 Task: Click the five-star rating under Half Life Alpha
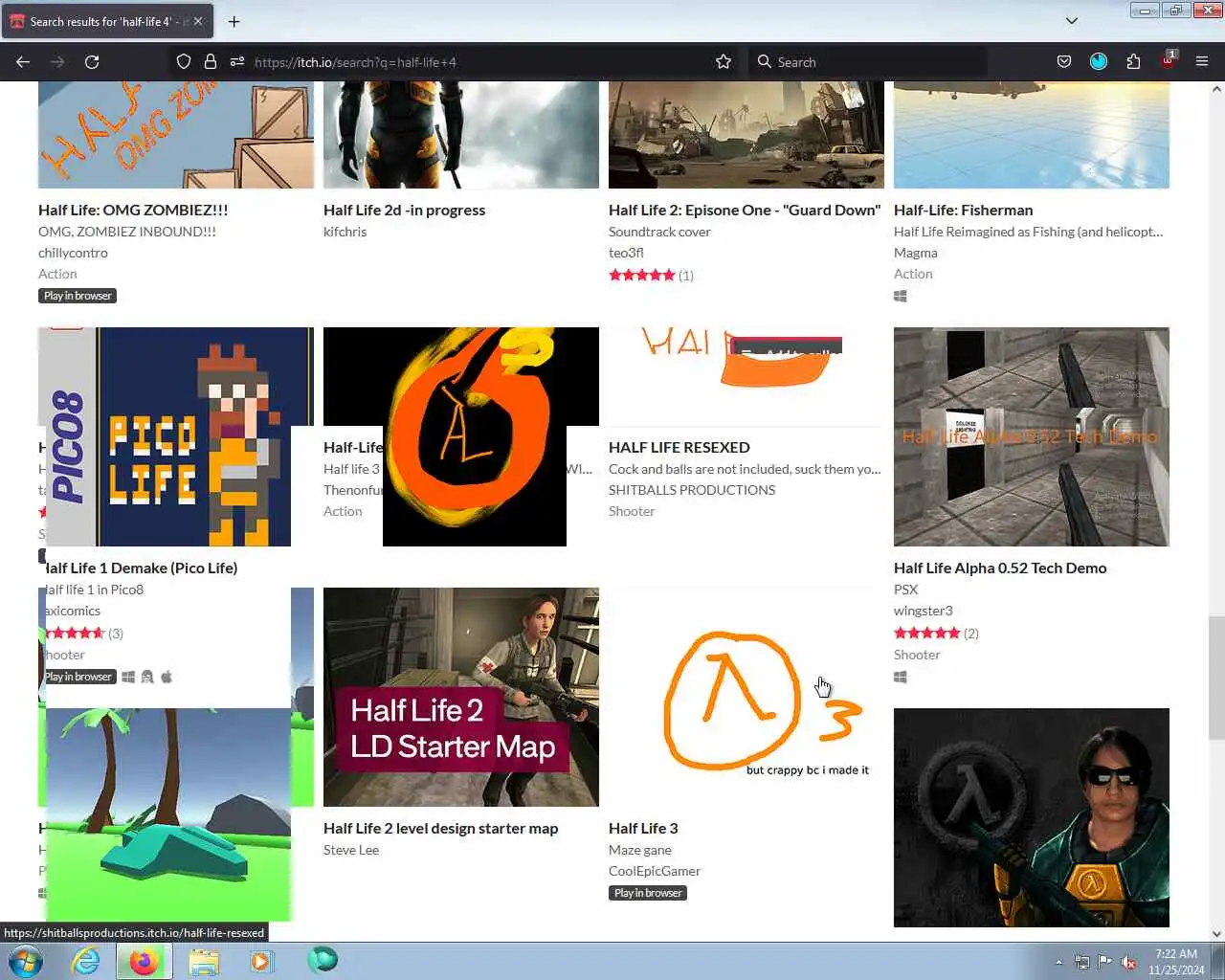[927, 633]
